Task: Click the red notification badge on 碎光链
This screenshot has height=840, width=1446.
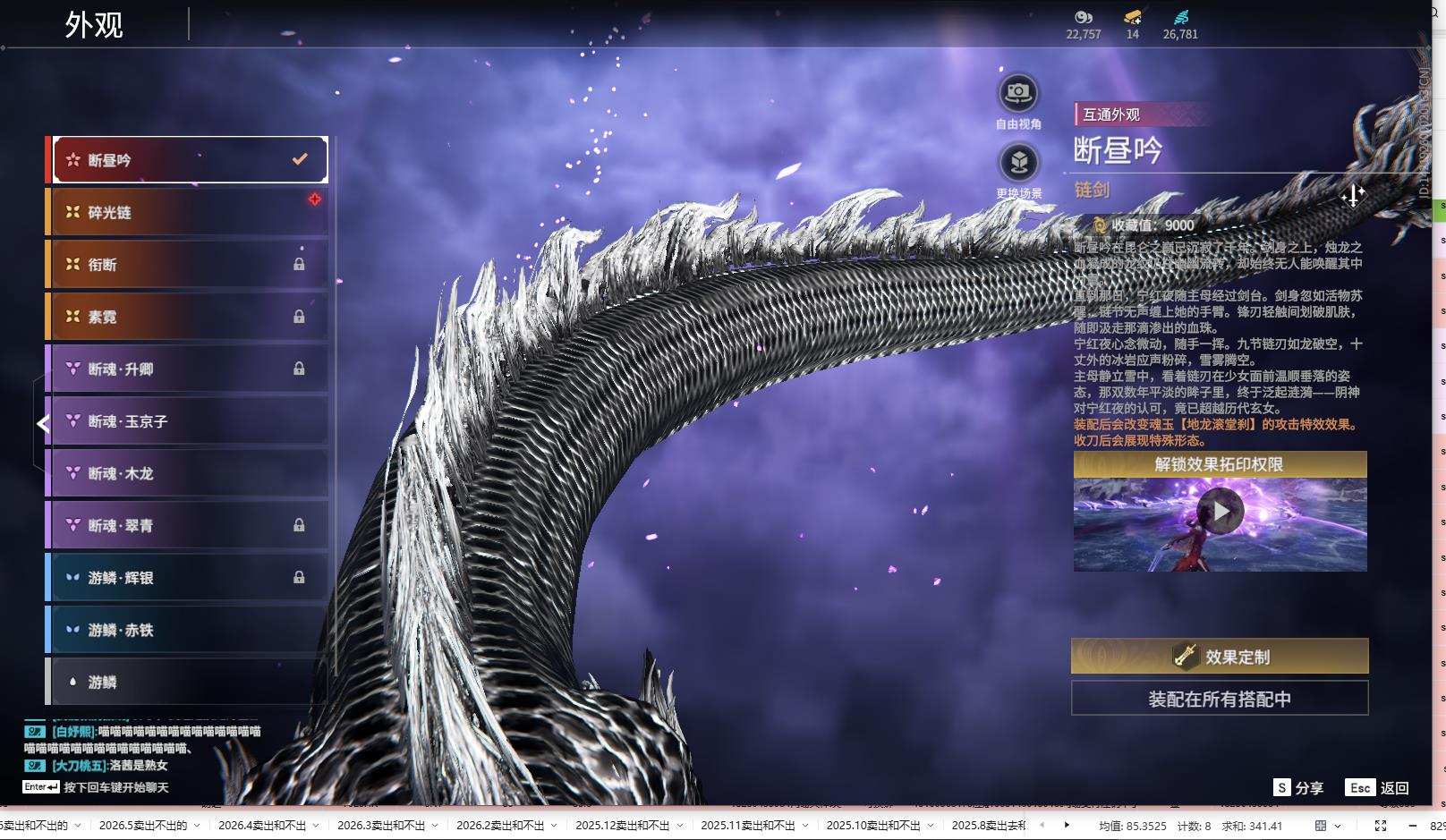Action: tap(314, 199)
